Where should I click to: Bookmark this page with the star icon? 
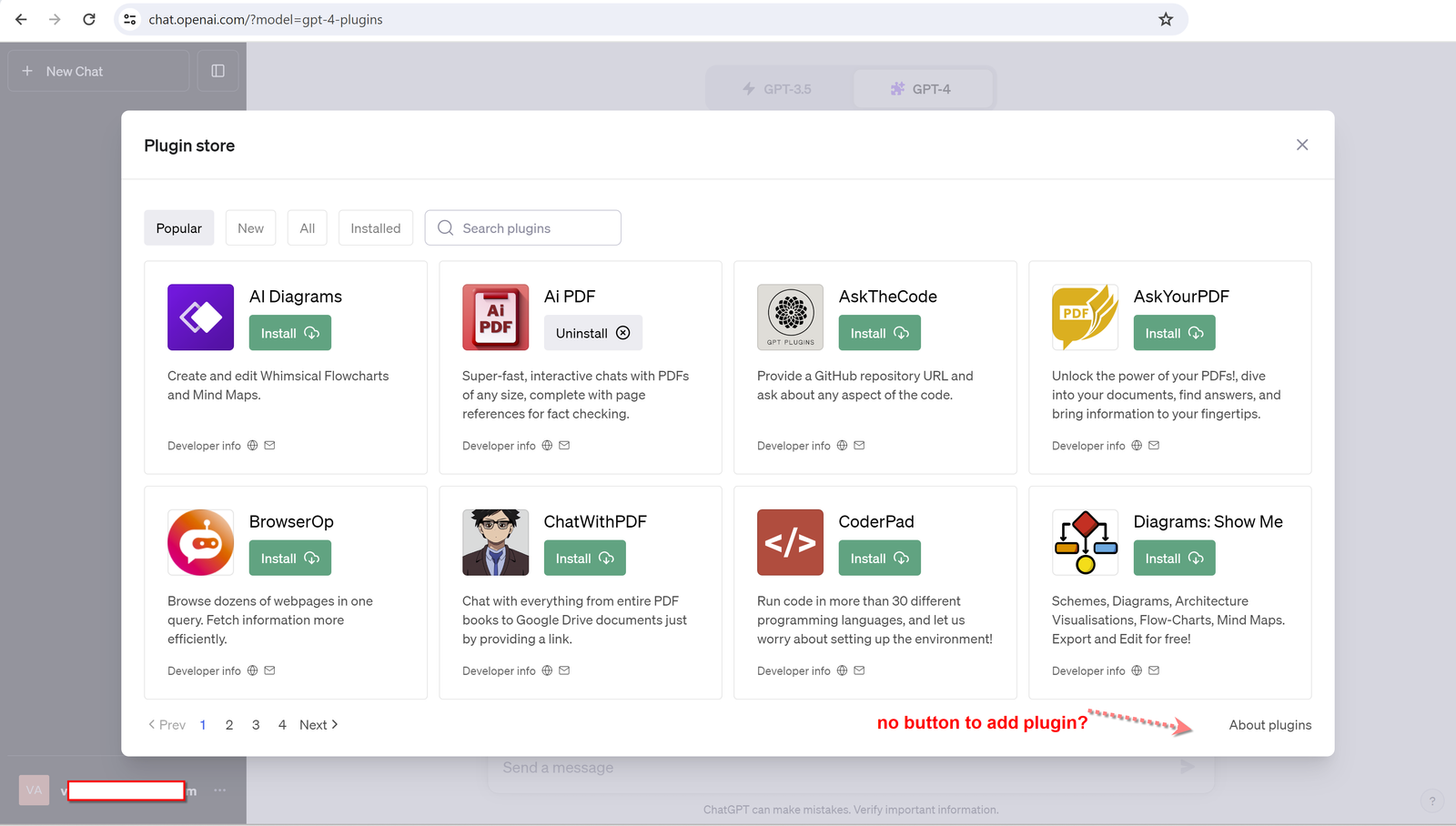click(1166, 19)
